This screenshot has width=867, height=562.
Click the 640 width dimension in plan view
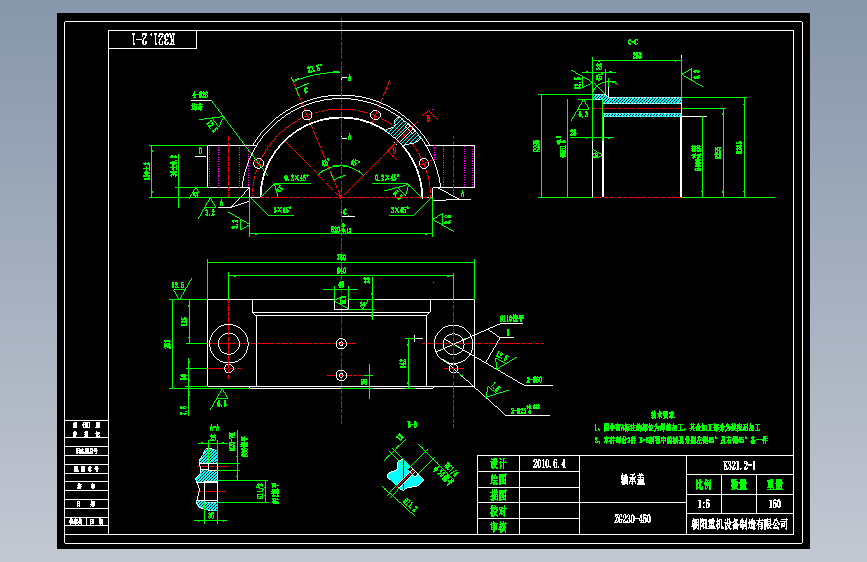pos(341,270)
